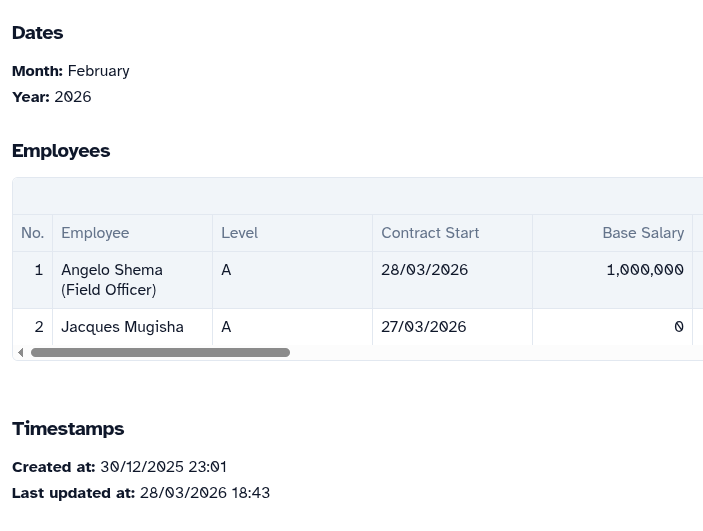Select the Jacques Mugisha employee cell
This screenshot has height=531, width=703.
tap(122, 327)
